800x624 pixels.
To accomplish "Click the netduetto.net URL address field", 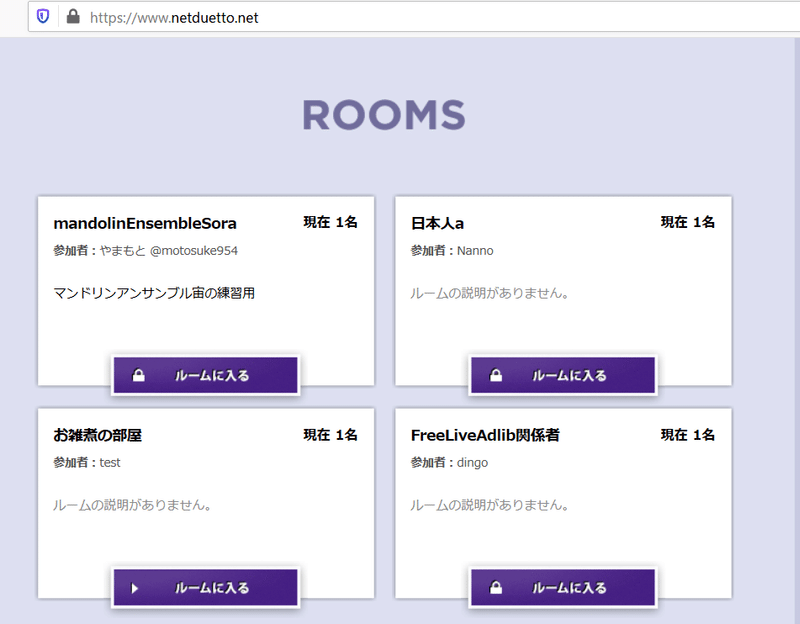I will pyautogui.click(x=414, y=17).
